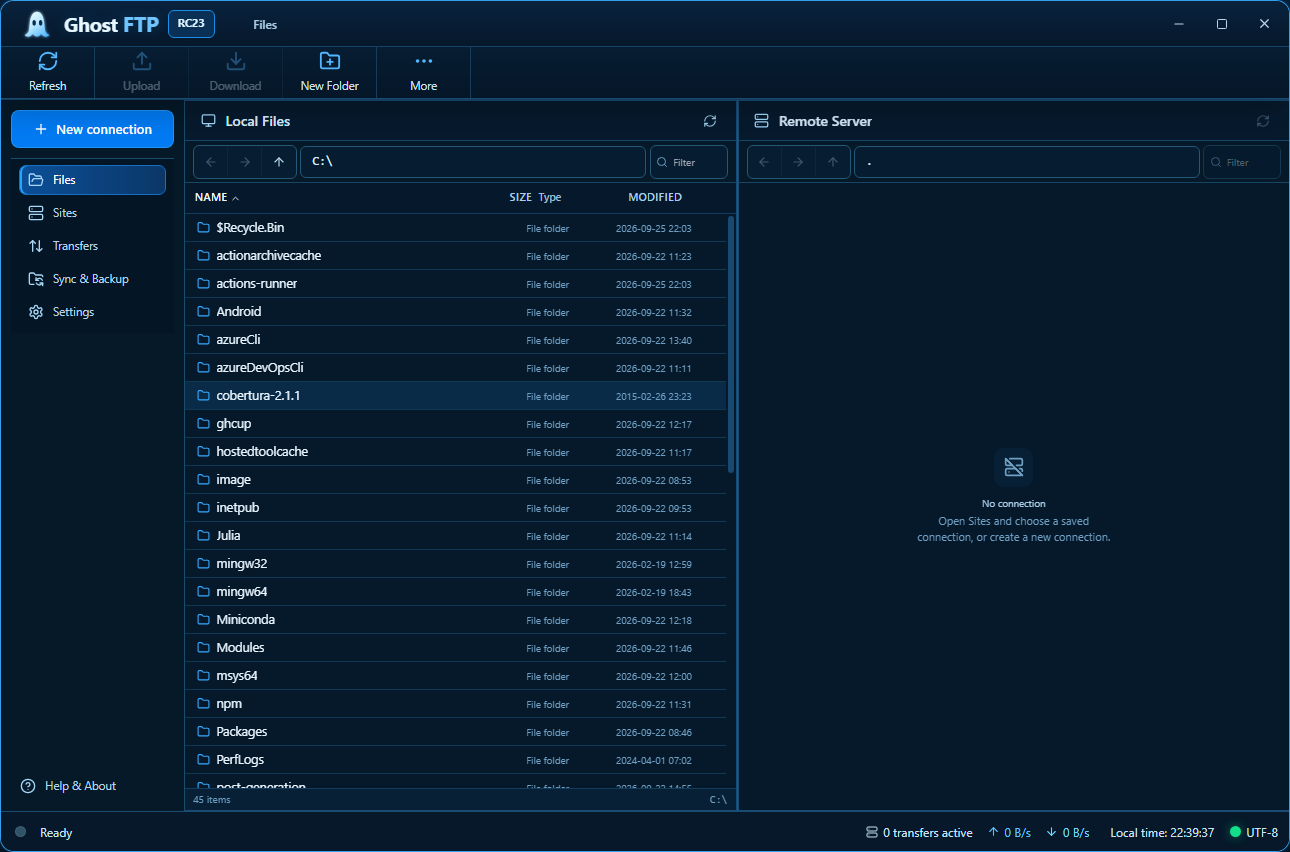Click the folder icon beside Android

203,312
